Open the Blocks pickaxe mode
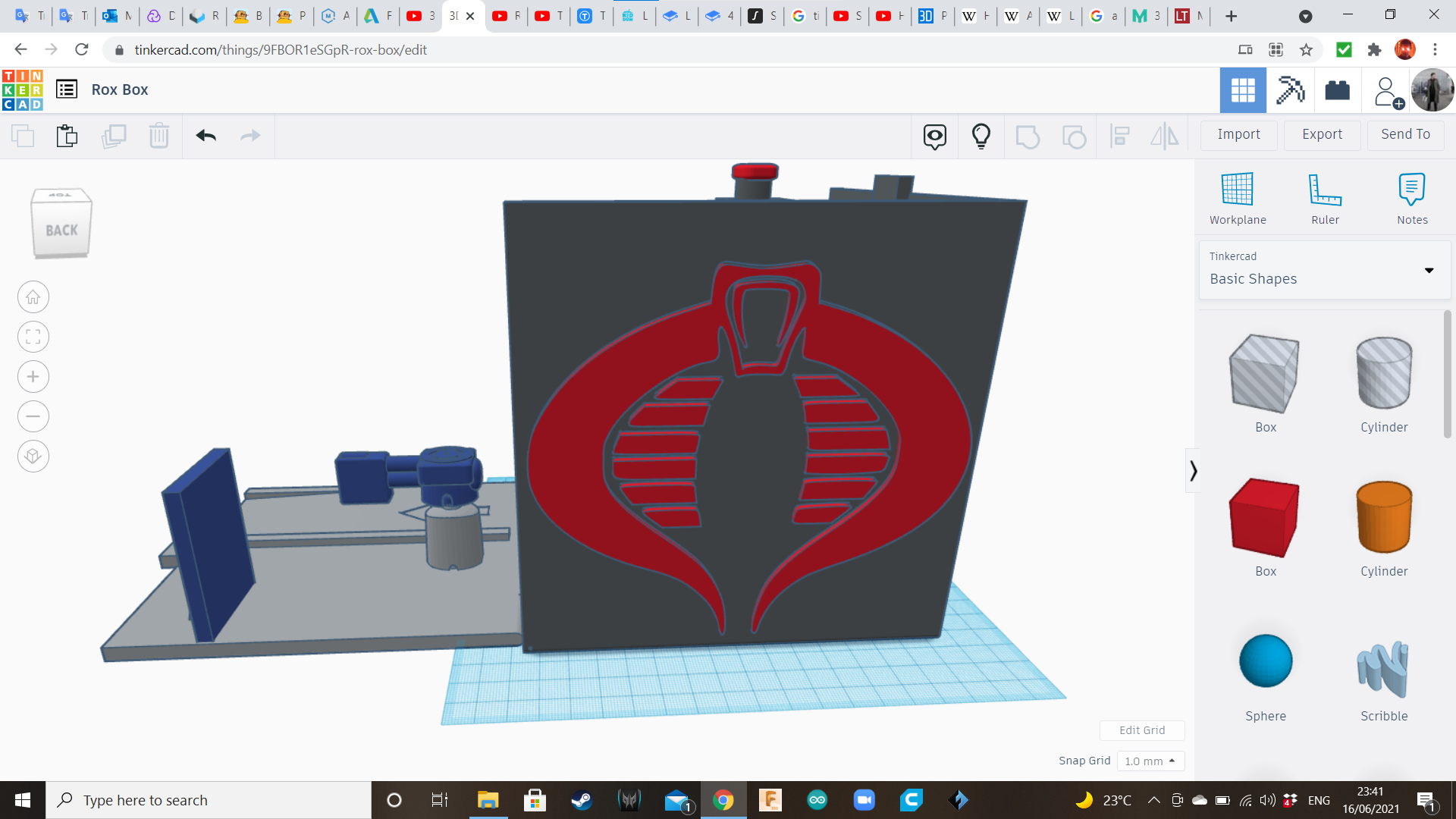 (x=1290, y=90)
